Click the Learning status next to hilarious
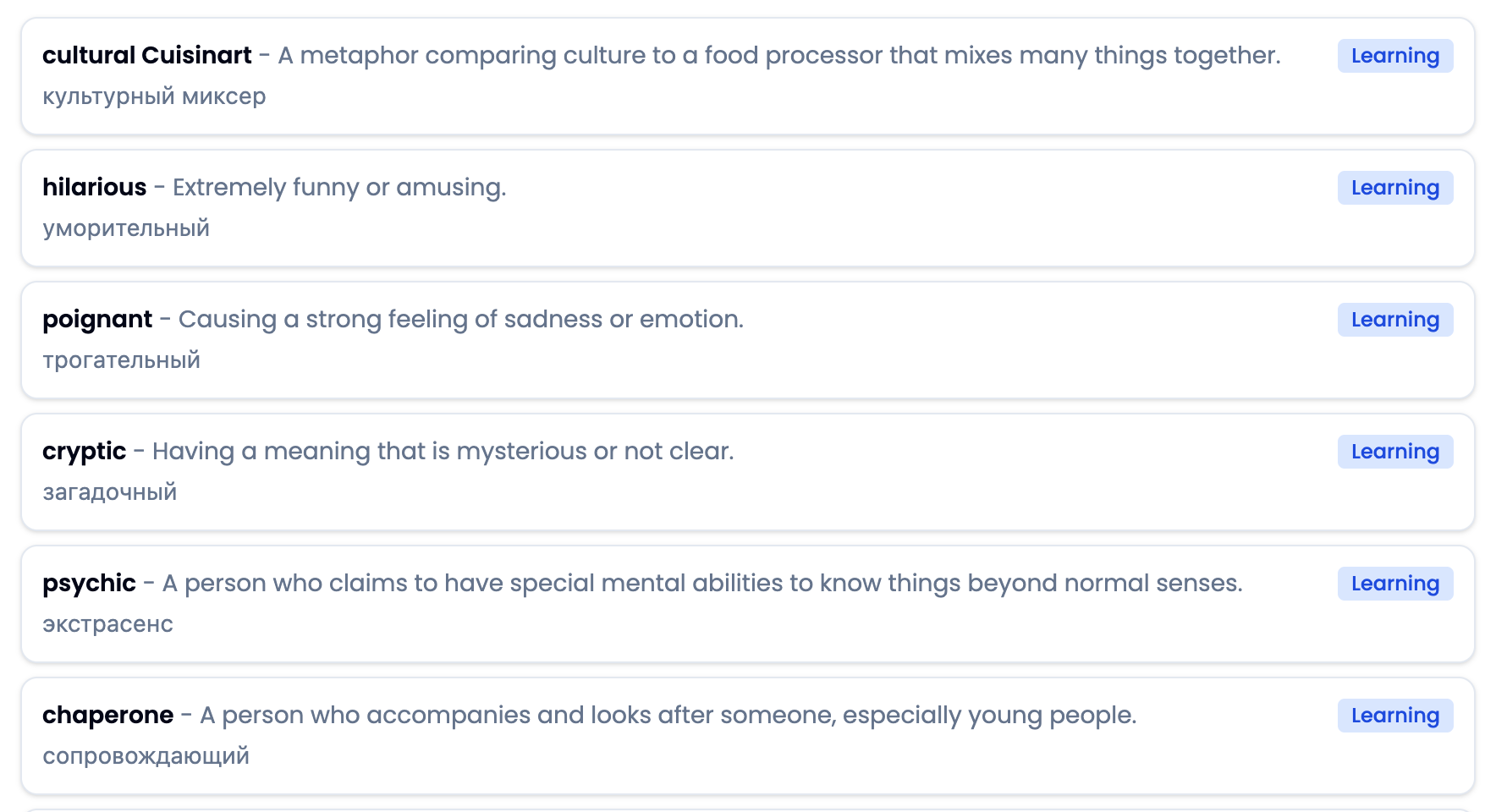 coord(1394,188)
